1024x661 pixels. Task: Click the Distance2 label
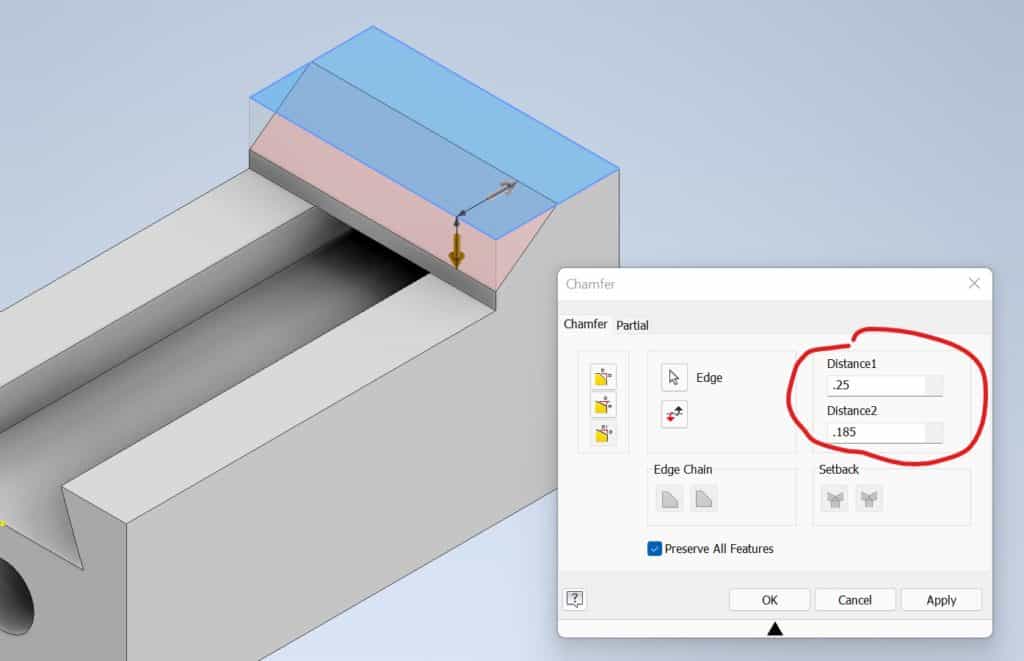(x=852, y=410)
